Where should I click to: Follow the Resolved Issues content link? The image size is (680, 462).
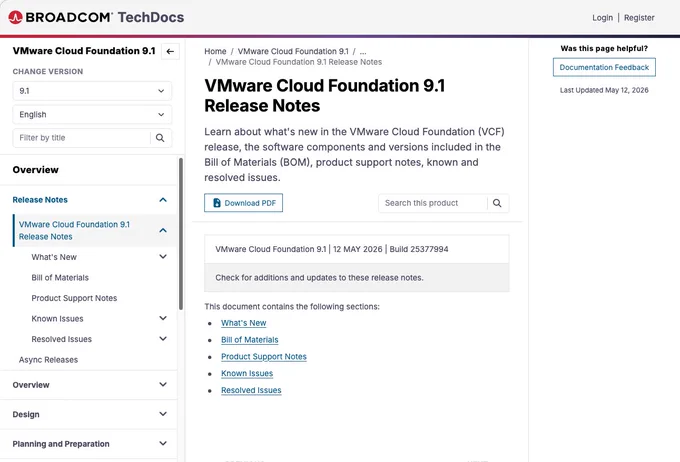pyautogui.click(x=251, y=390)
